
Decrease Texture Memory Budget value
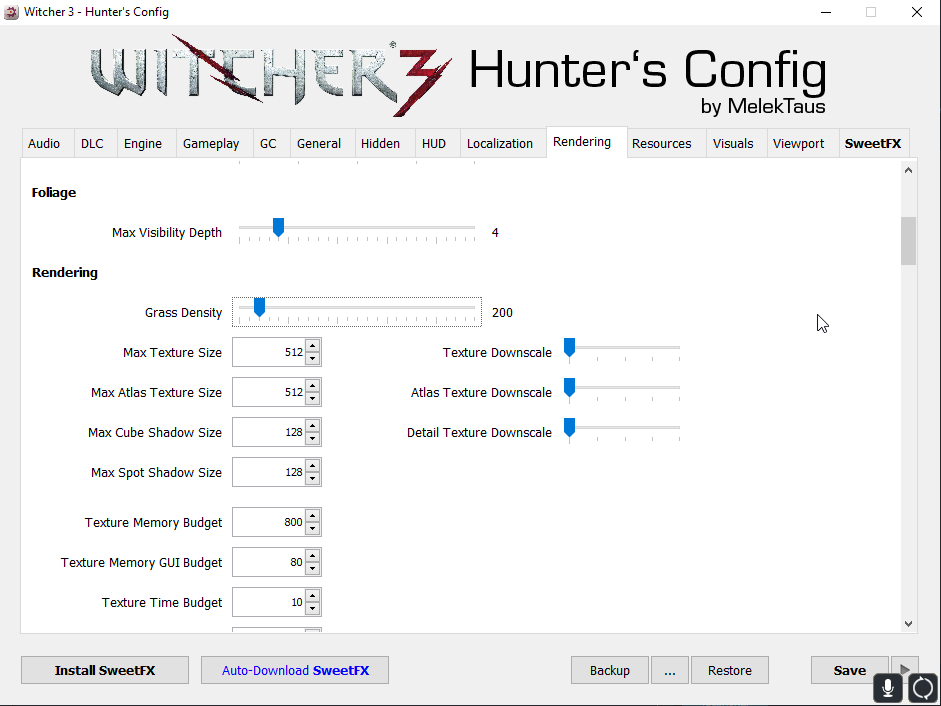click(312, 529)
